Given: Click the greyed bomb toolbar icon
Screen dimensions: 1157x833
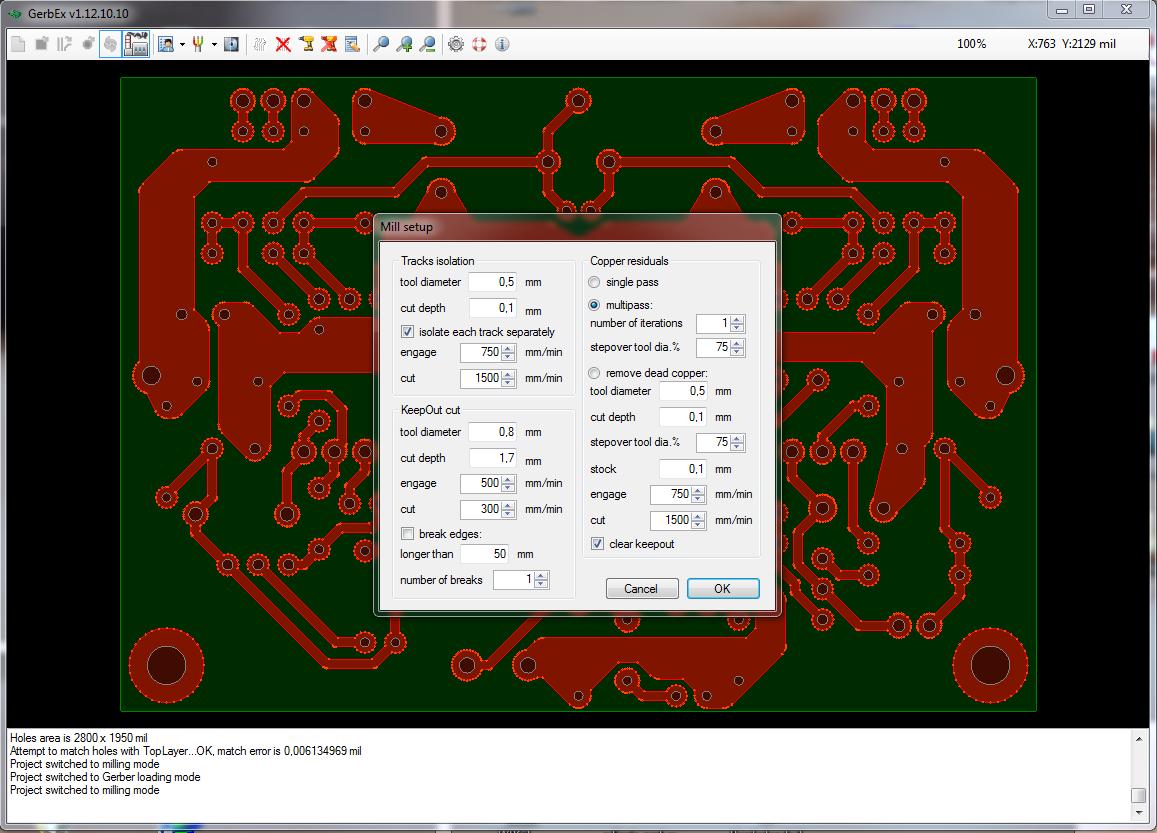Looking at the screenshot, I should [x=87, y=44].
